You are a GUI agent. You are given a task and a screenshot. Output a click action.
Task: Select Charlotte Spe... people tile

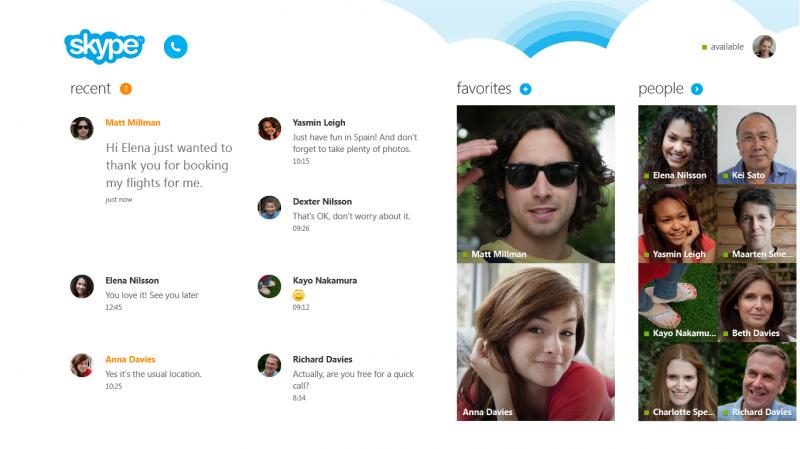(678, 382)
